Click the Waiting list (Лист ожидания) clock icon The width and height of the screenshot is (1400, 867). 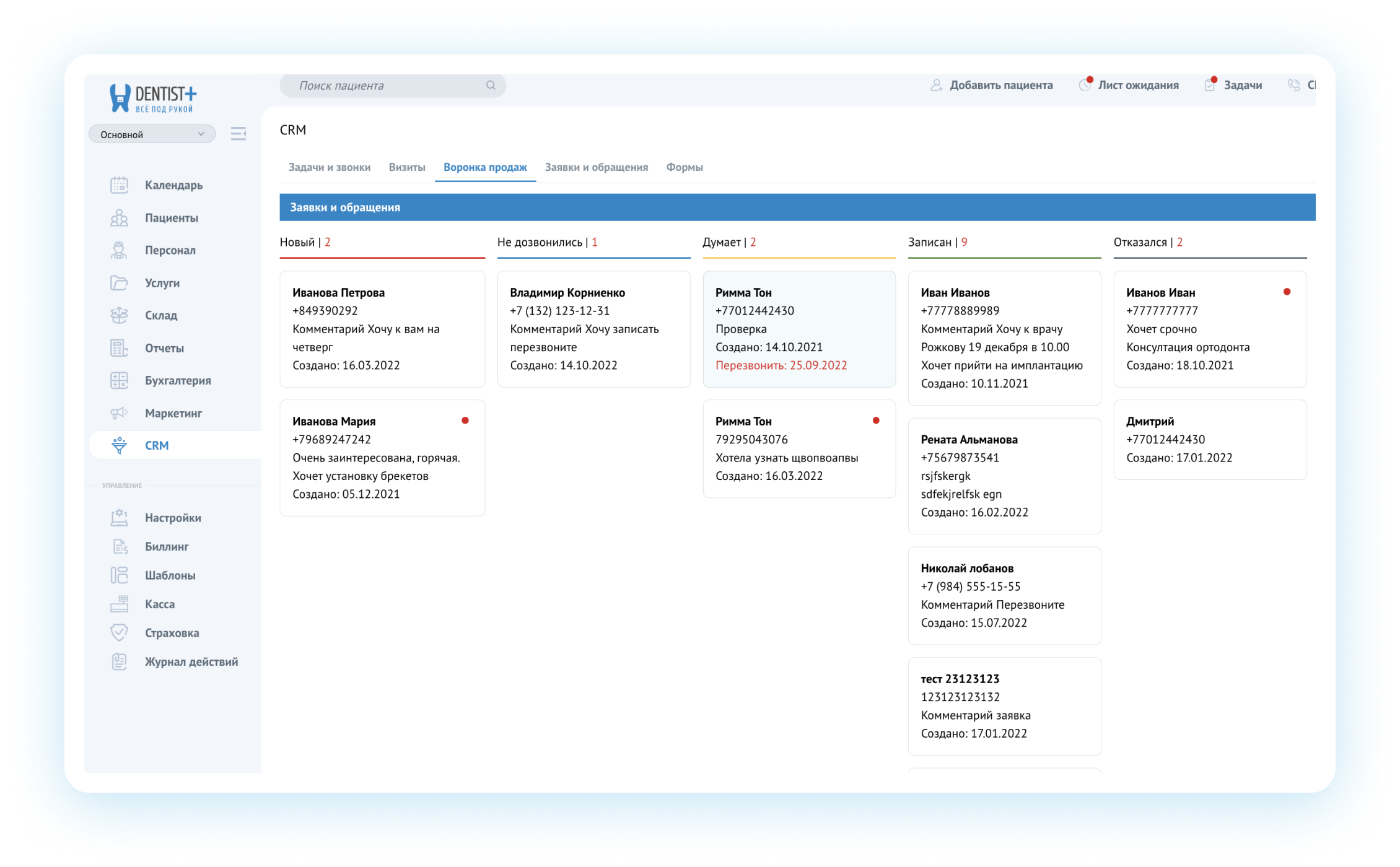point(1085,85)
